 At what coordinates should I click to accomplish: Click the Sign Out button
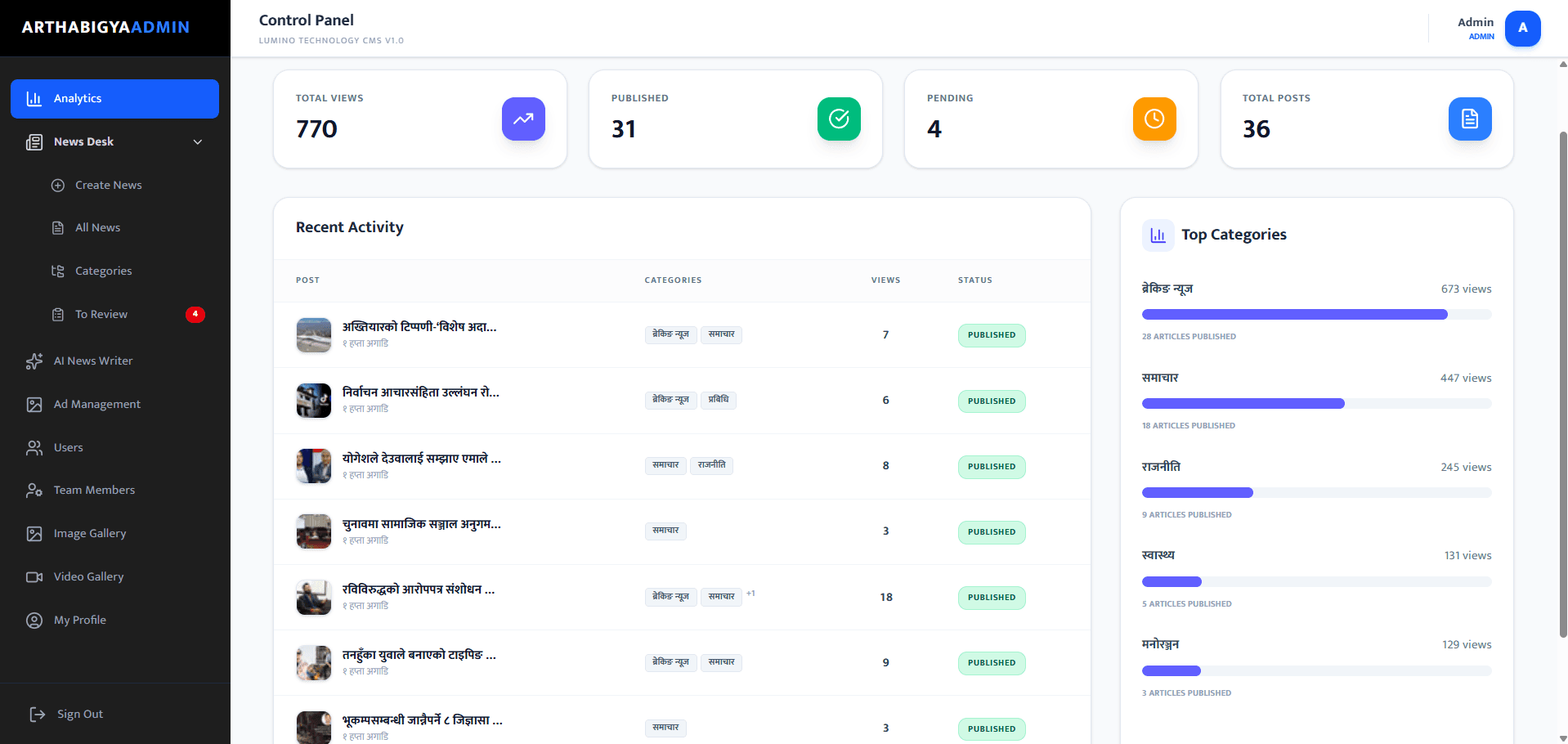point(78,713)
